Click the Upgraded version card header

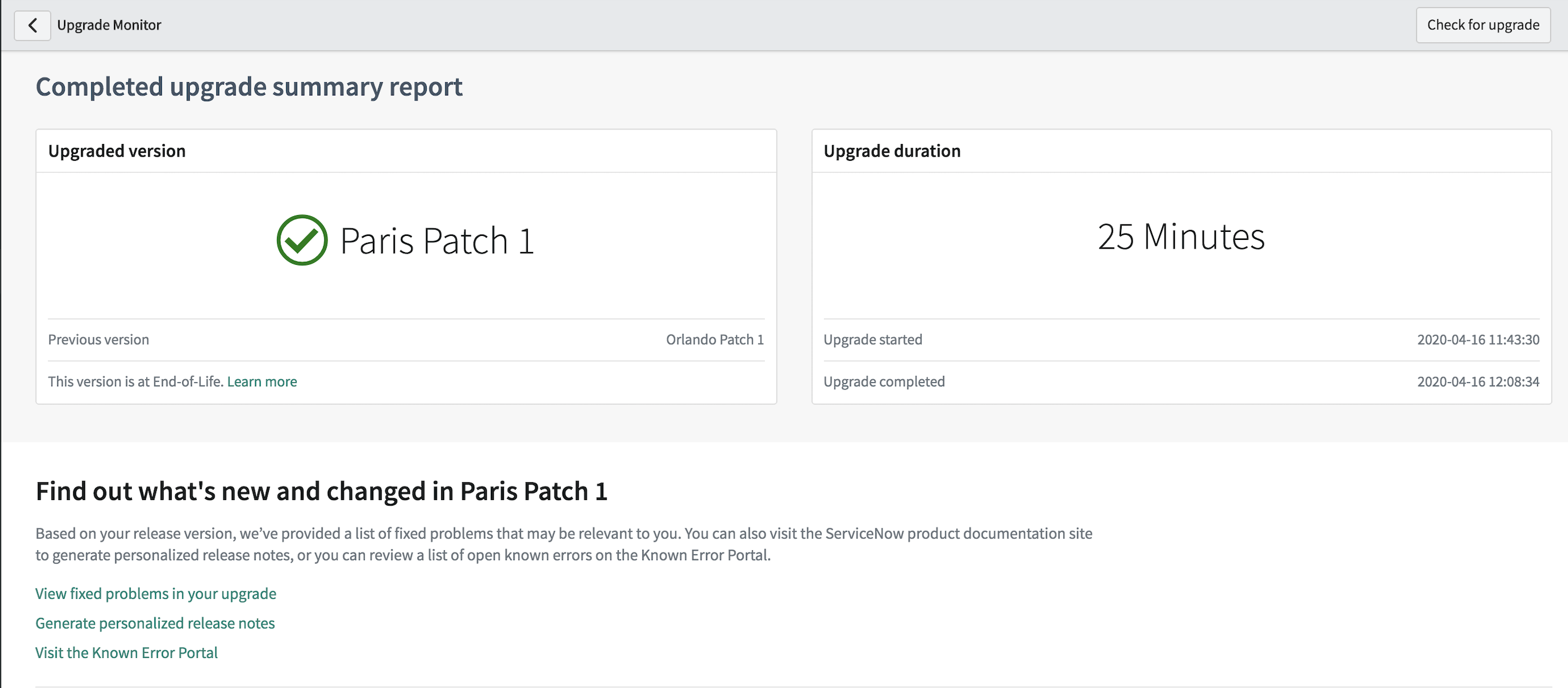pyautogui.click(x=406, y=151)
